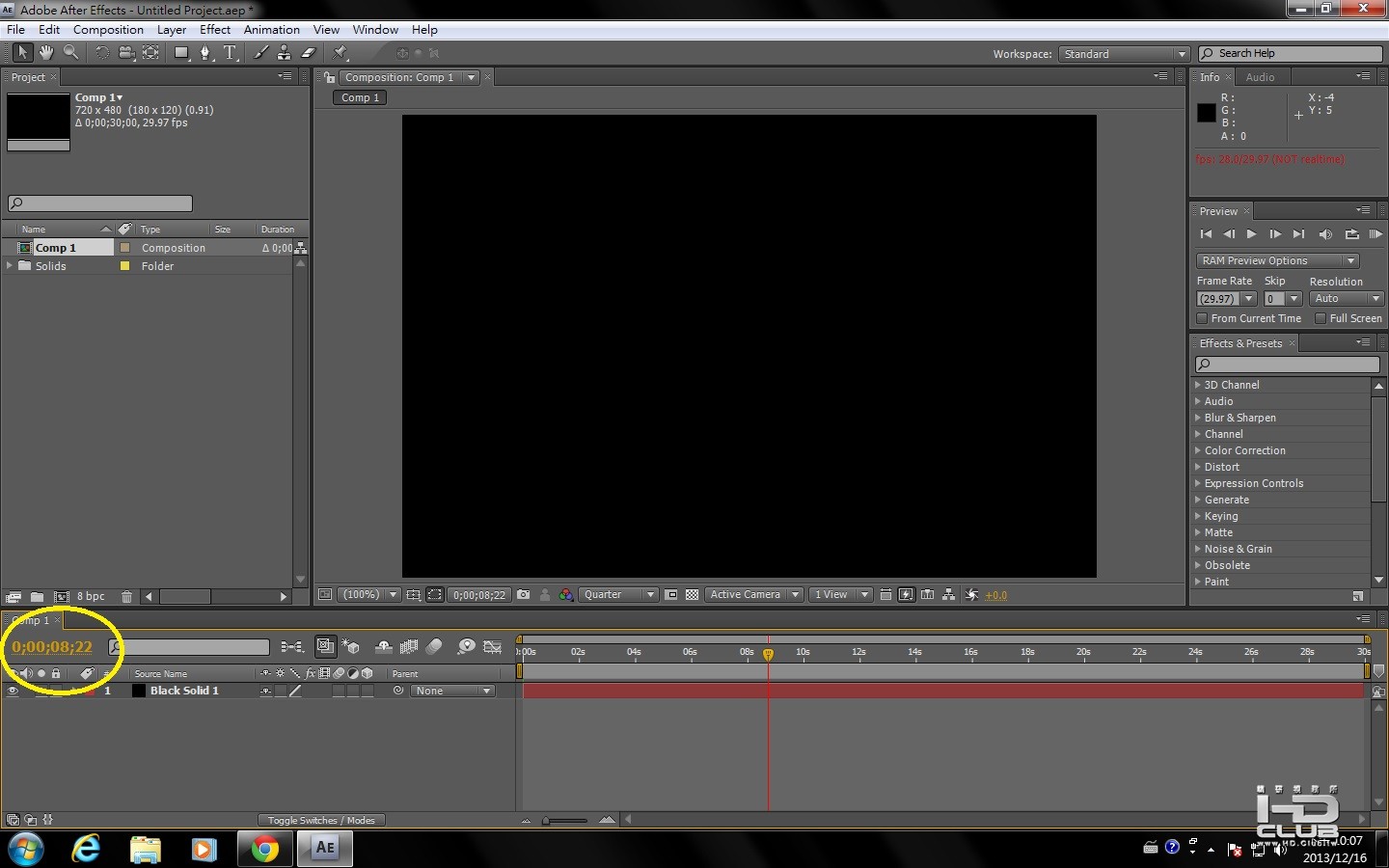Check From Current Time checkbox

(x=1202, y=318)
